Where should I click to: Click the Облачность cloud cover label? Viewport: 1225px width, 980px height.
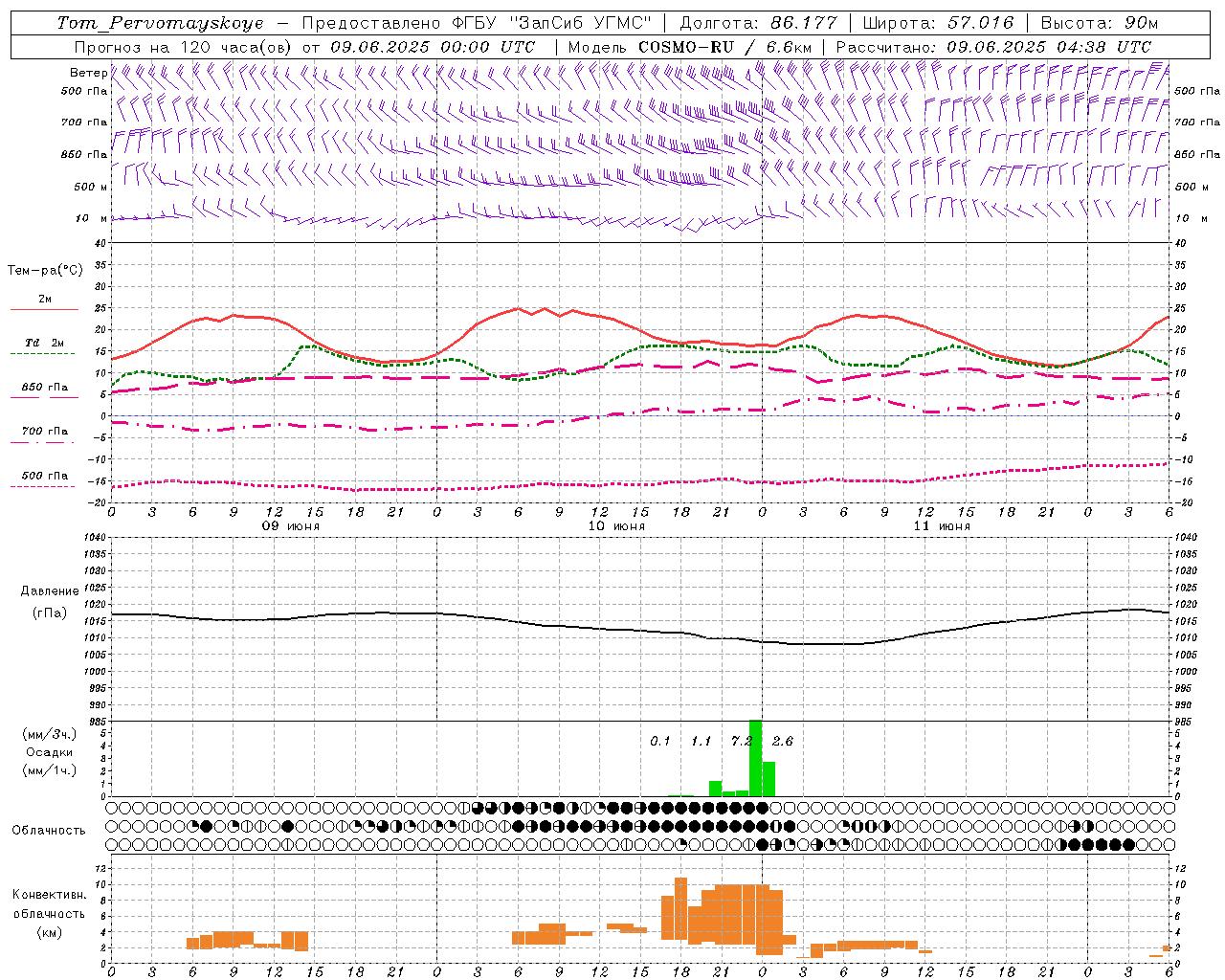coord(50,830)
